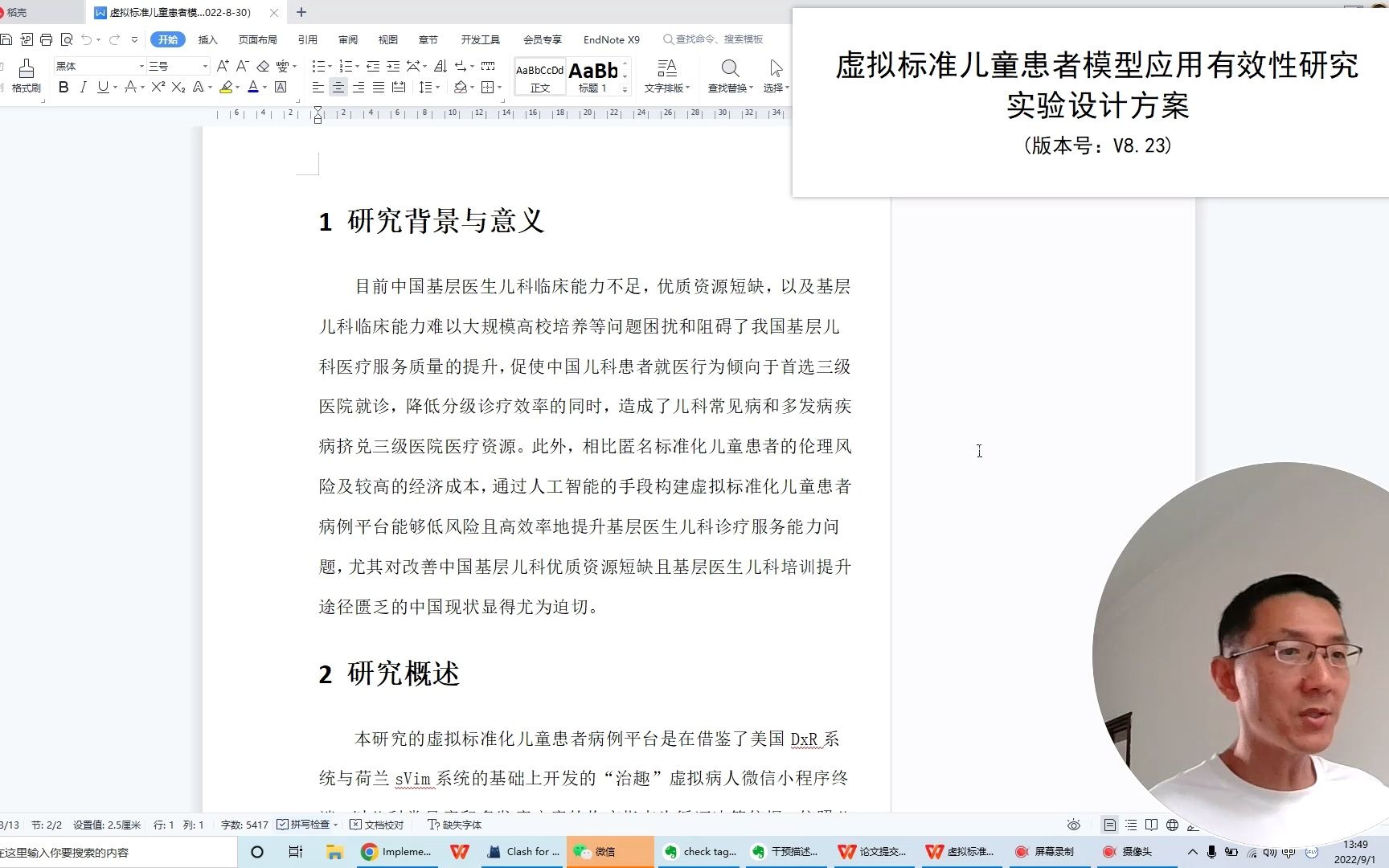The width and height of the screenshot is (1389, 868).
Task: Open the EndNote X9 tab
Action: tap(611, 39)
